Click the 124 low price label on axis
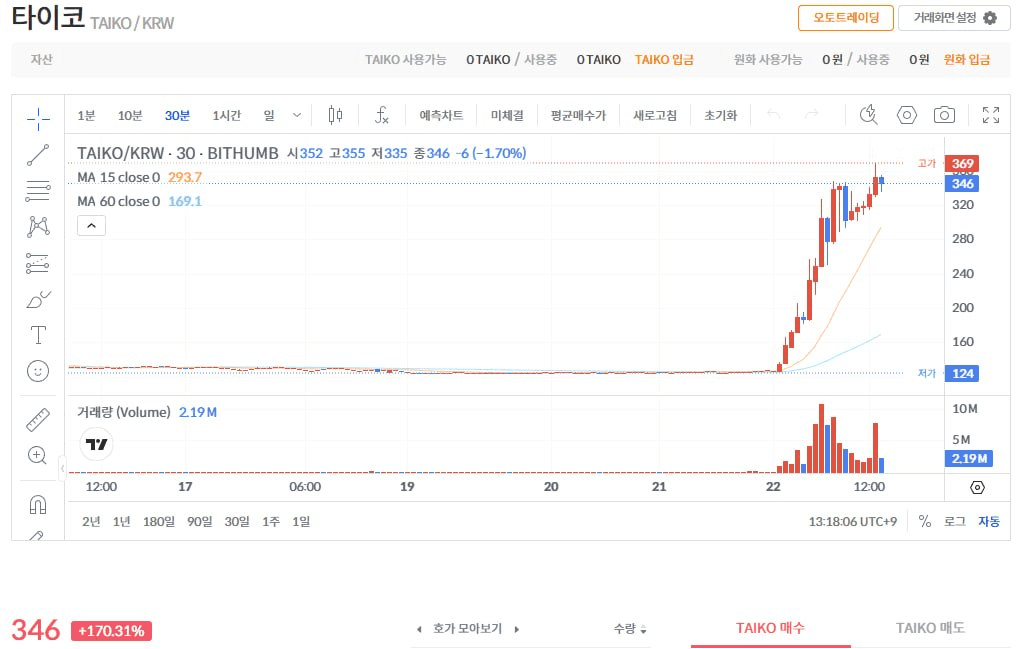Screen dimensions: 1017x649 [x=963, y=373]
